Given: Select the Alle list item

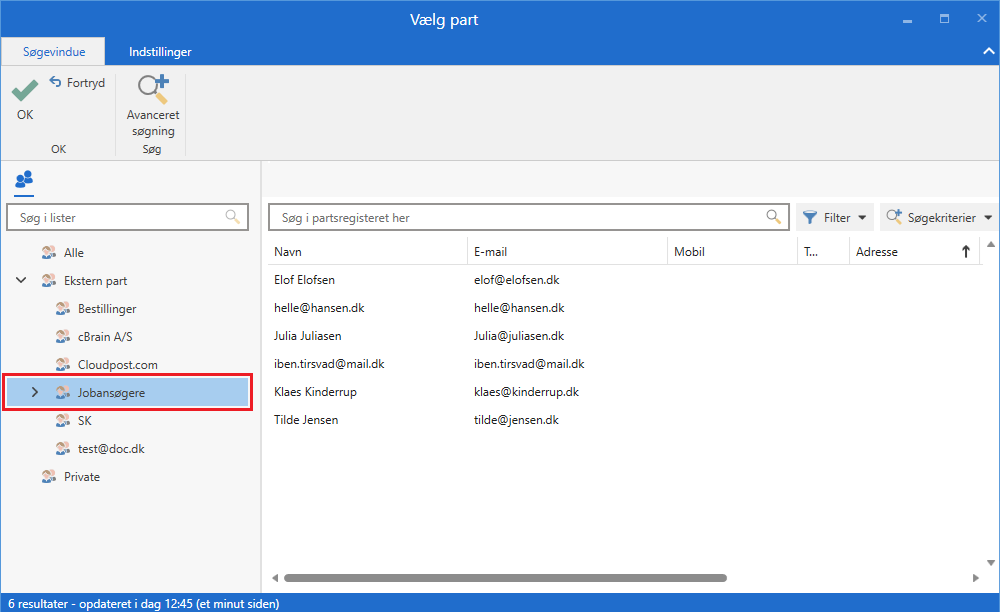Looking at the screenshot, I should click(x=74, y=253).
